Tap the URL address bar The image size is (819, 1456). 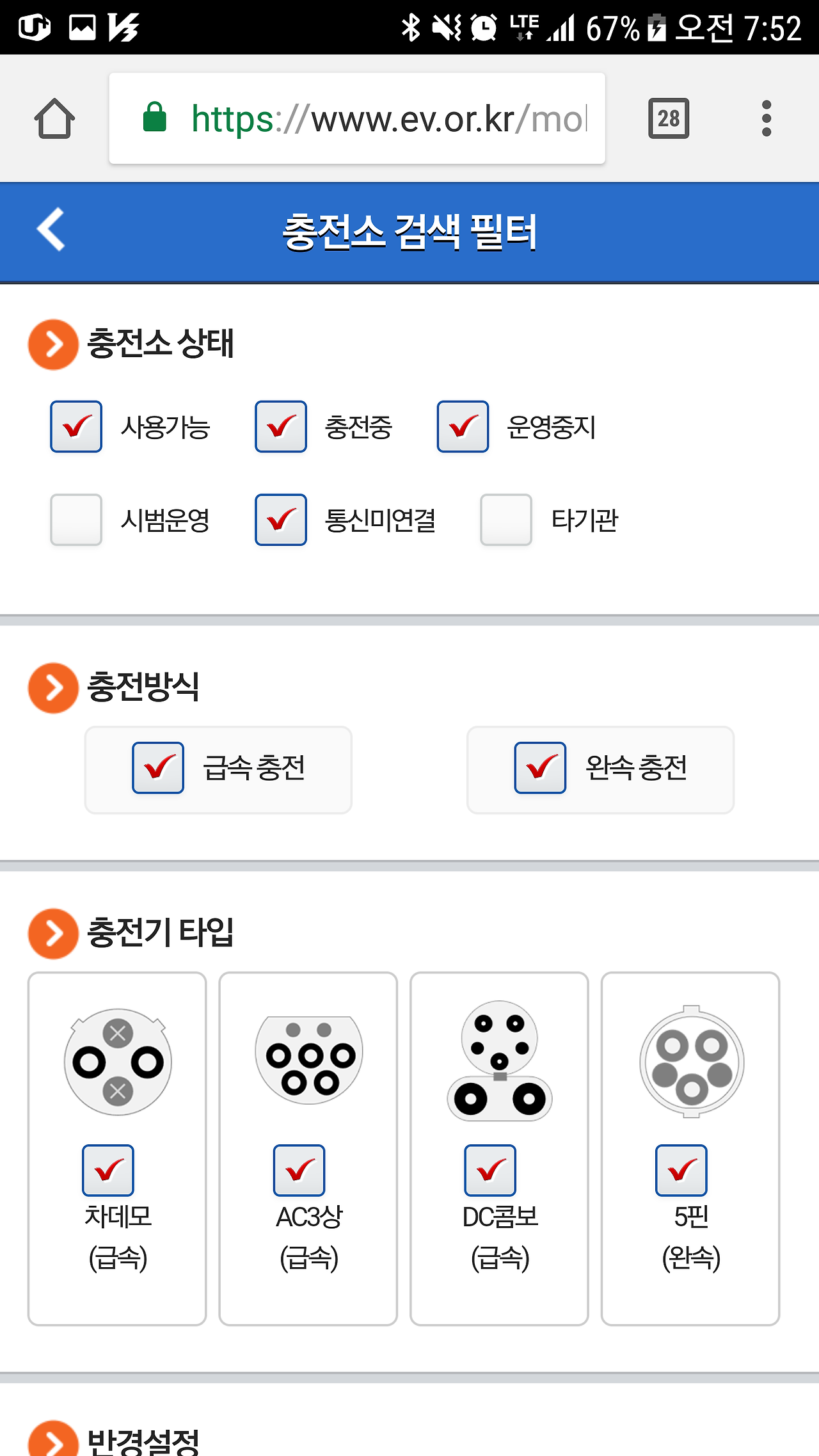357,118
